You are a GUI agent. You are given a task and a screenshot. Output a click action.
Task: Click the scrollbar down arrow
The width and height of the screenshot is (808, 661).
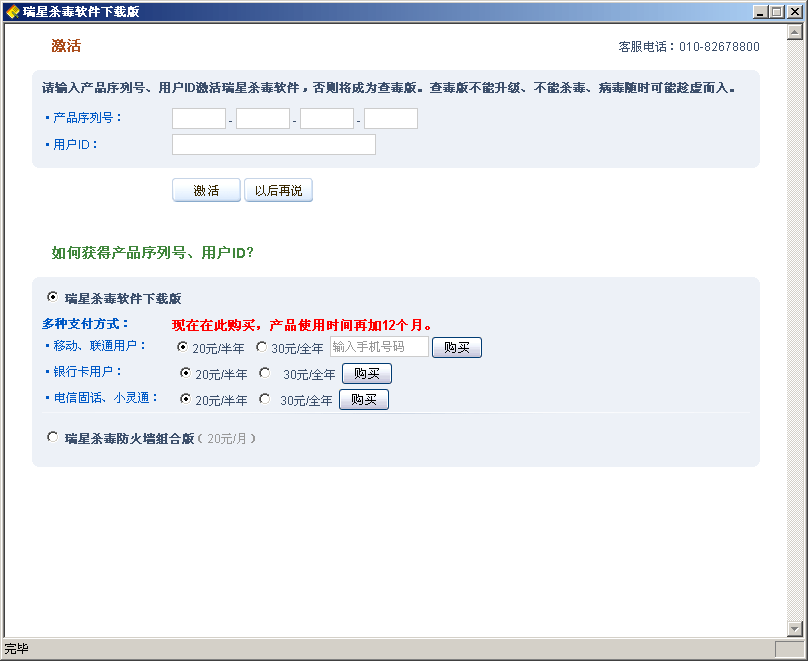point(795,628)
